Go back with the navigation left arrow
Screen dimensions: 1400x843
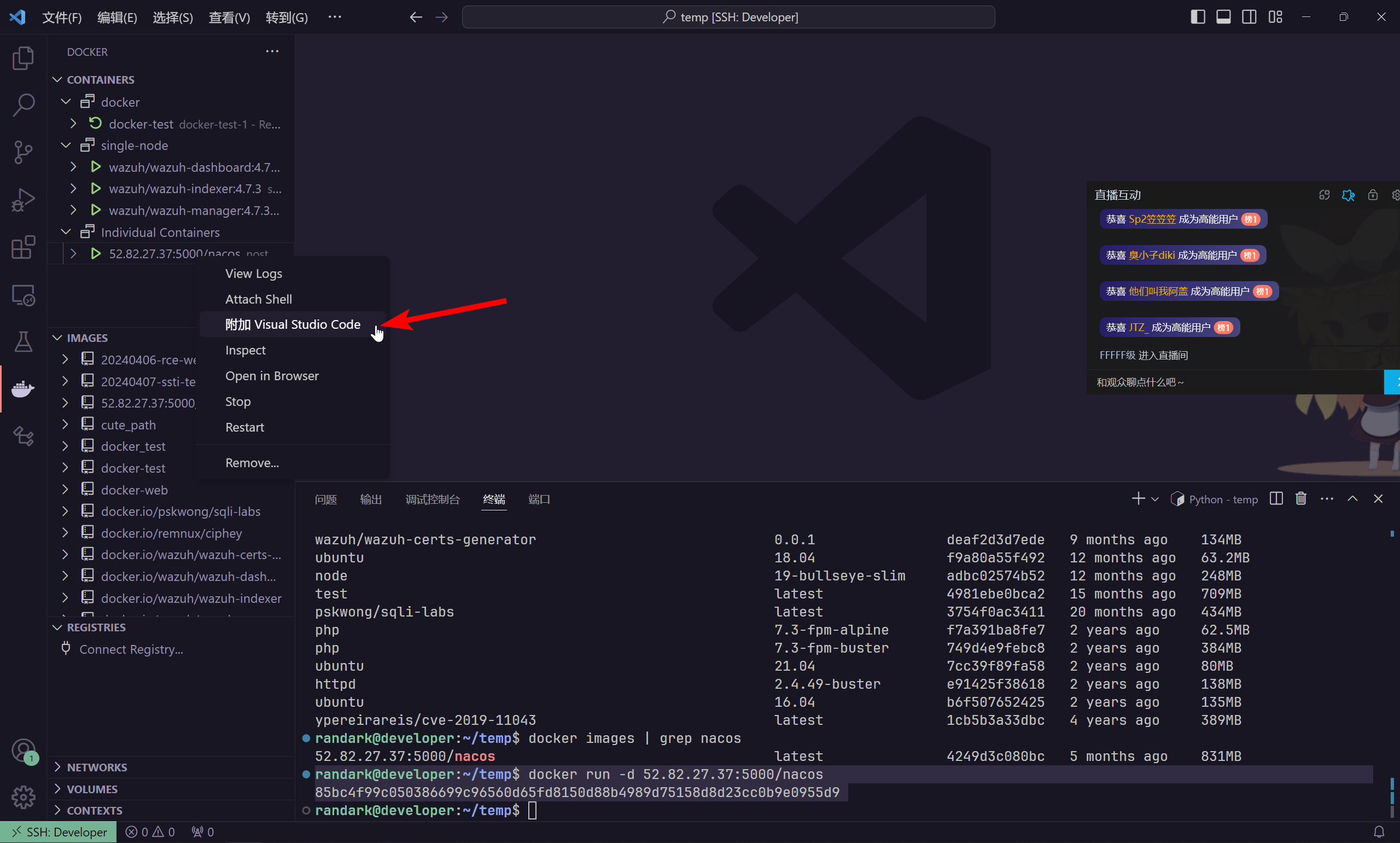pyautogui.click(x=416, y=17)
